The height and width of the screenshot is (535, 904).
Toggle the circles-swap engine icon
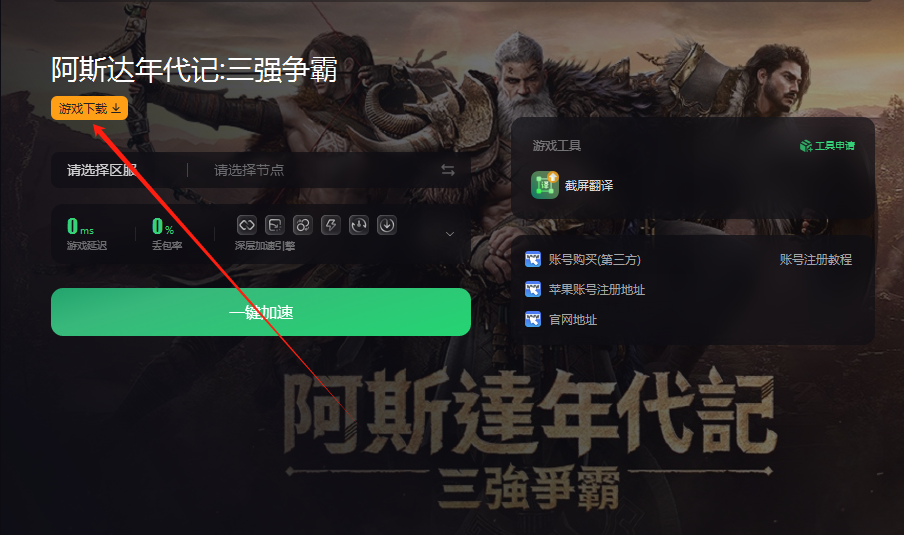click(x=303, y=225)
